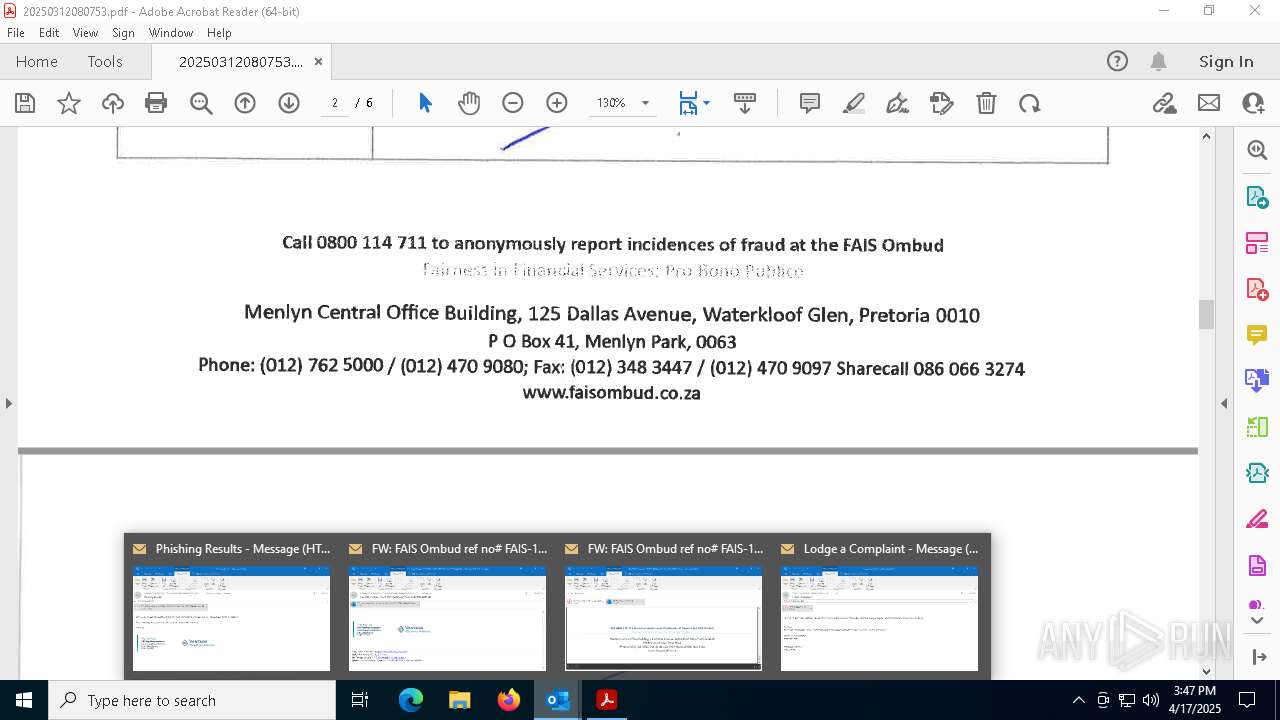Screen dimensions: 1280x720
Task: Open the Comment tool in sidebar
Action: tap(1257, 334)
